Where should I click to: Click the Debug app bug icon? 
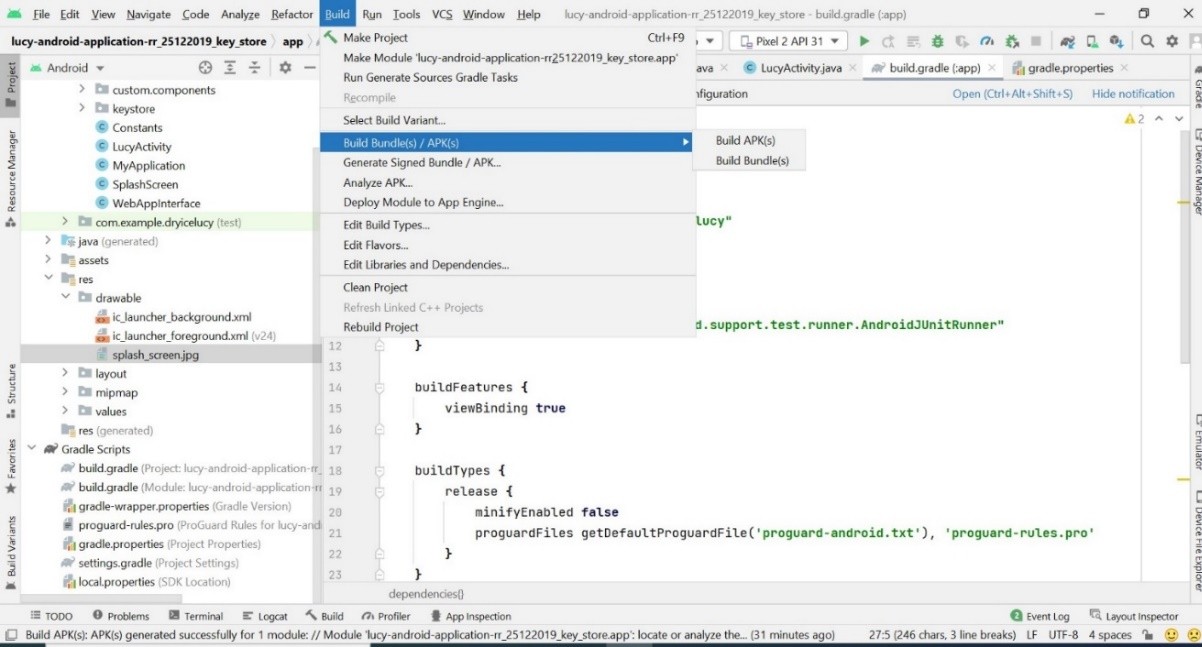pyautogui.click(x=937, y=41)
